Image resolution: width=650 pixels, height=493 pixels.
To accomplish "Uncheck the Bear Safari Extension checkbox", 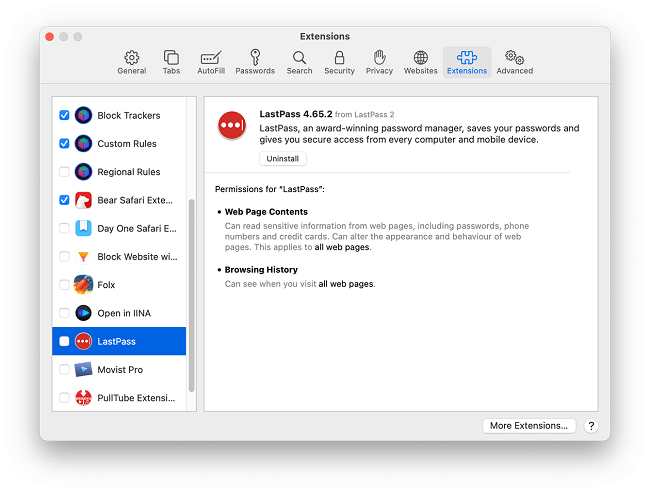I will pos(64,200).
